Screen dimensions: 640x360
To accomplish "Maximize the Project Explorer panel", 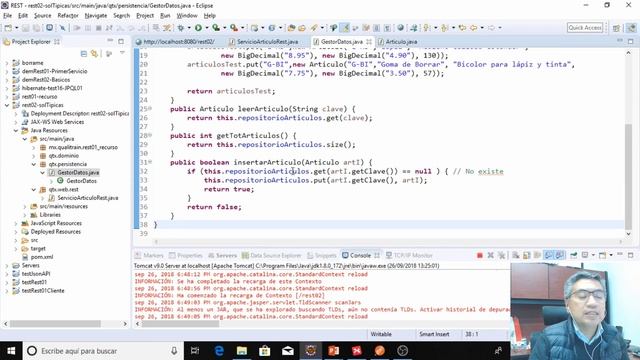I will point(121,41).
